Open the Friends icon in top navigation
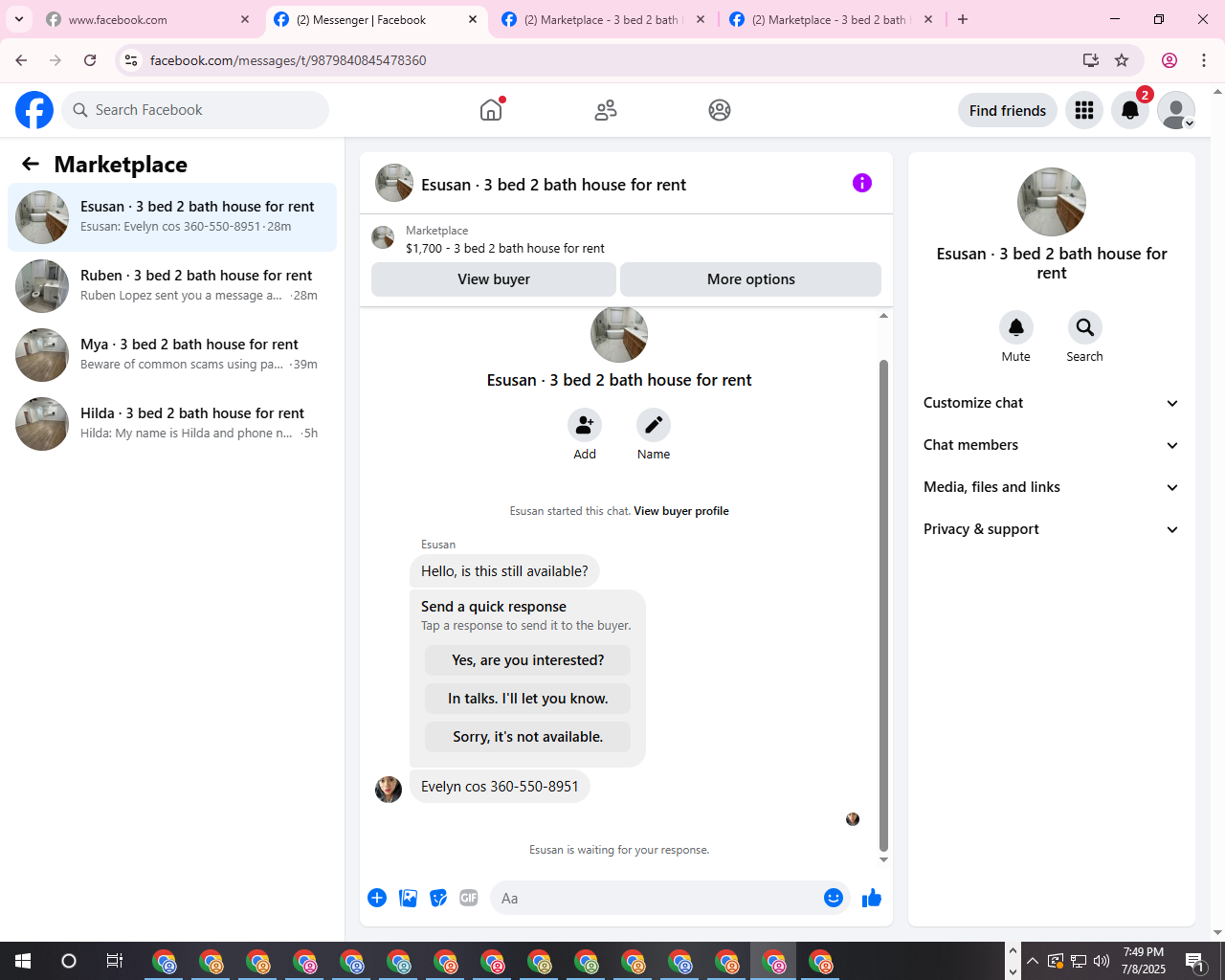Screen dimensions: 1225x980 tap(606, 110)
